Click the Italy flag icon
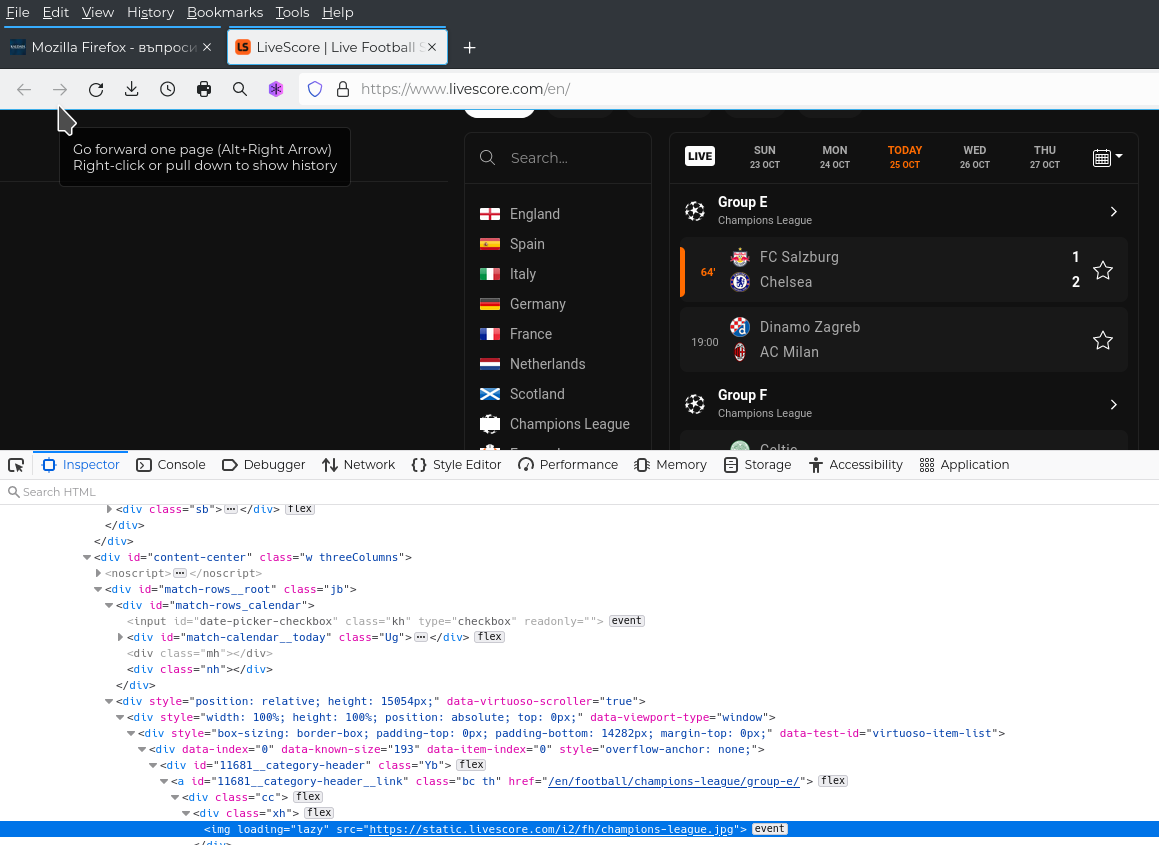Viewport: 1159px width, 845px height. (489, 274)
